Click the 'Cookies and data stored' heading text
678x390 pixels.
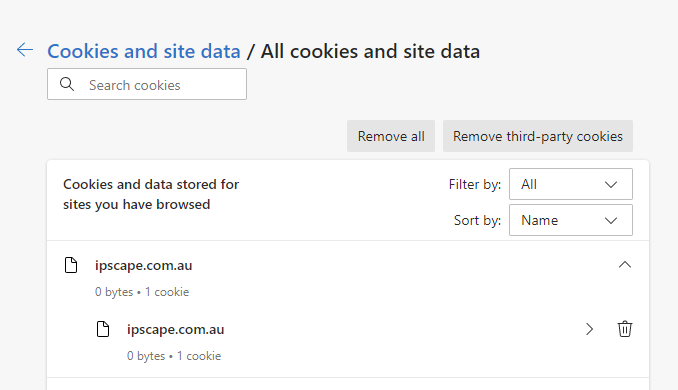click(x=151, y=194)
